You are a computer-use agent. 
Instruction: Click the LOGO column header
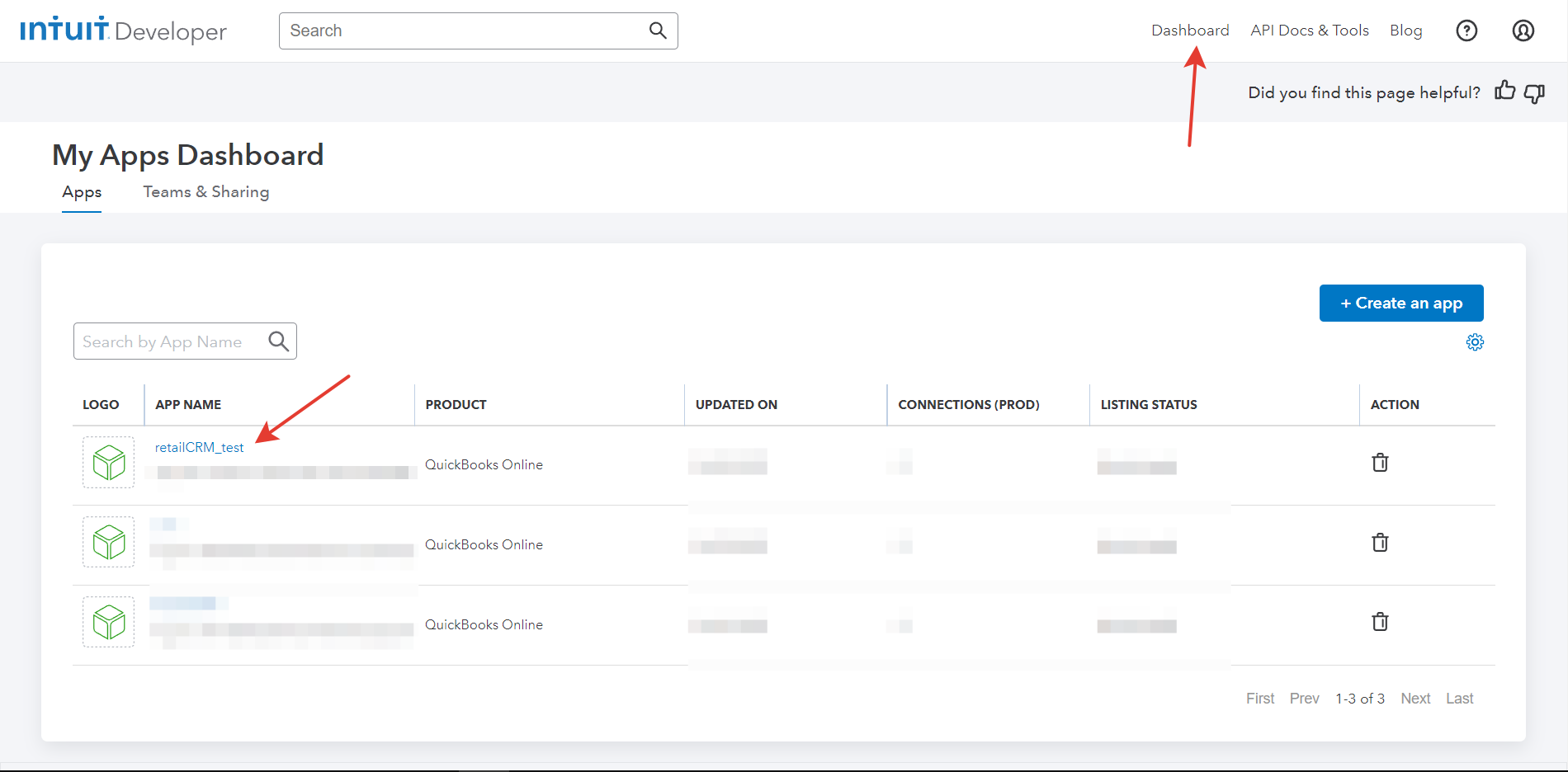[101, 405]
